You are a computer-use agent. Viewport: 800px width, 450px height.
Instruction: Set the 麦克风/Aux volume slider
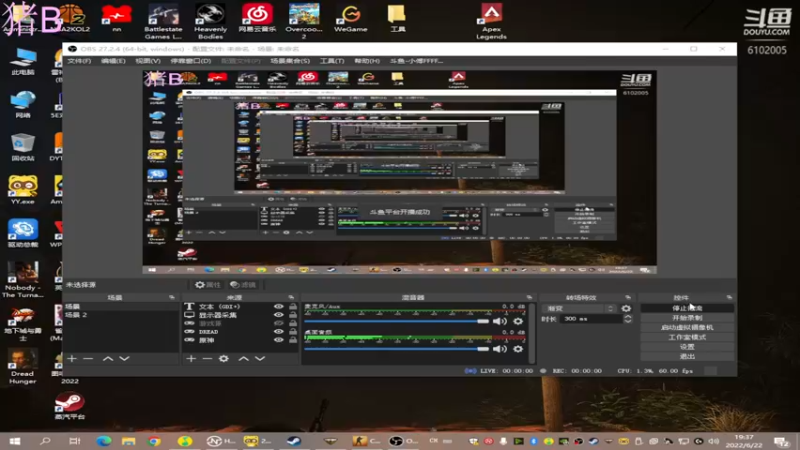point(396,321)
